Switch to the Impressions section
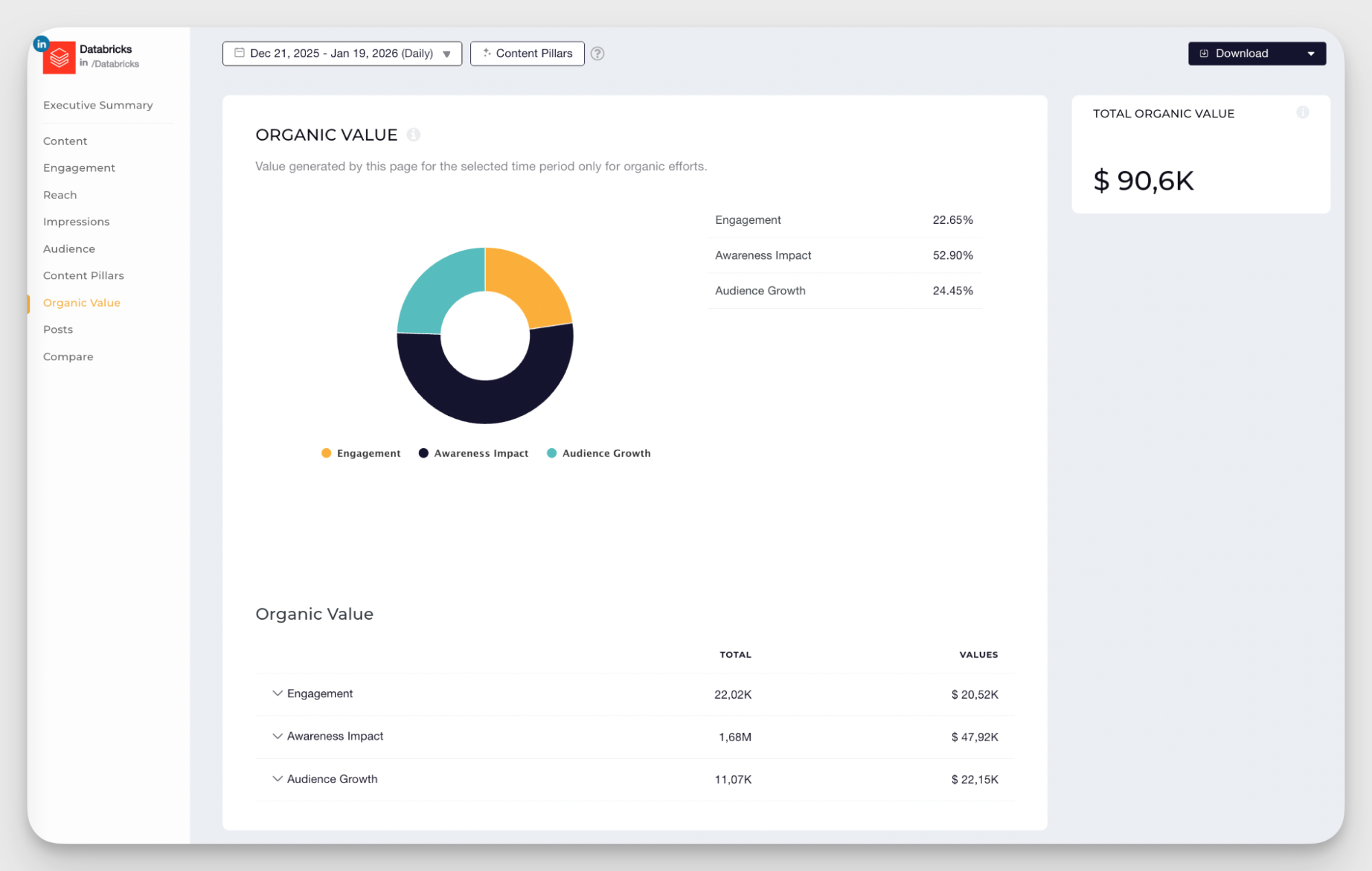 (x=76, y=221)
